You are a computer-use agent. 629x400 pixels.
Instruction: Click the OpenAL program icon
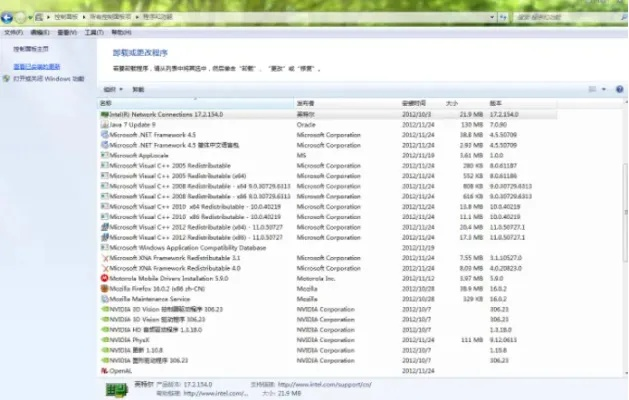click(x=105, y=370)
